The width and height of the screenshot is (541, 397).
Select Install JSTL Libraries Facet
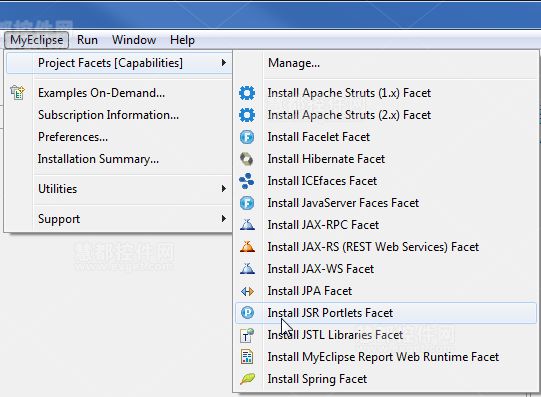(x=386, y=335)
